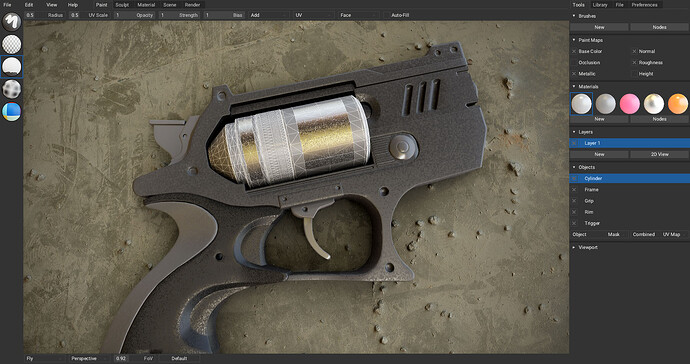
Task: Open the Object Mask dropdown
Action: point(599,235)
